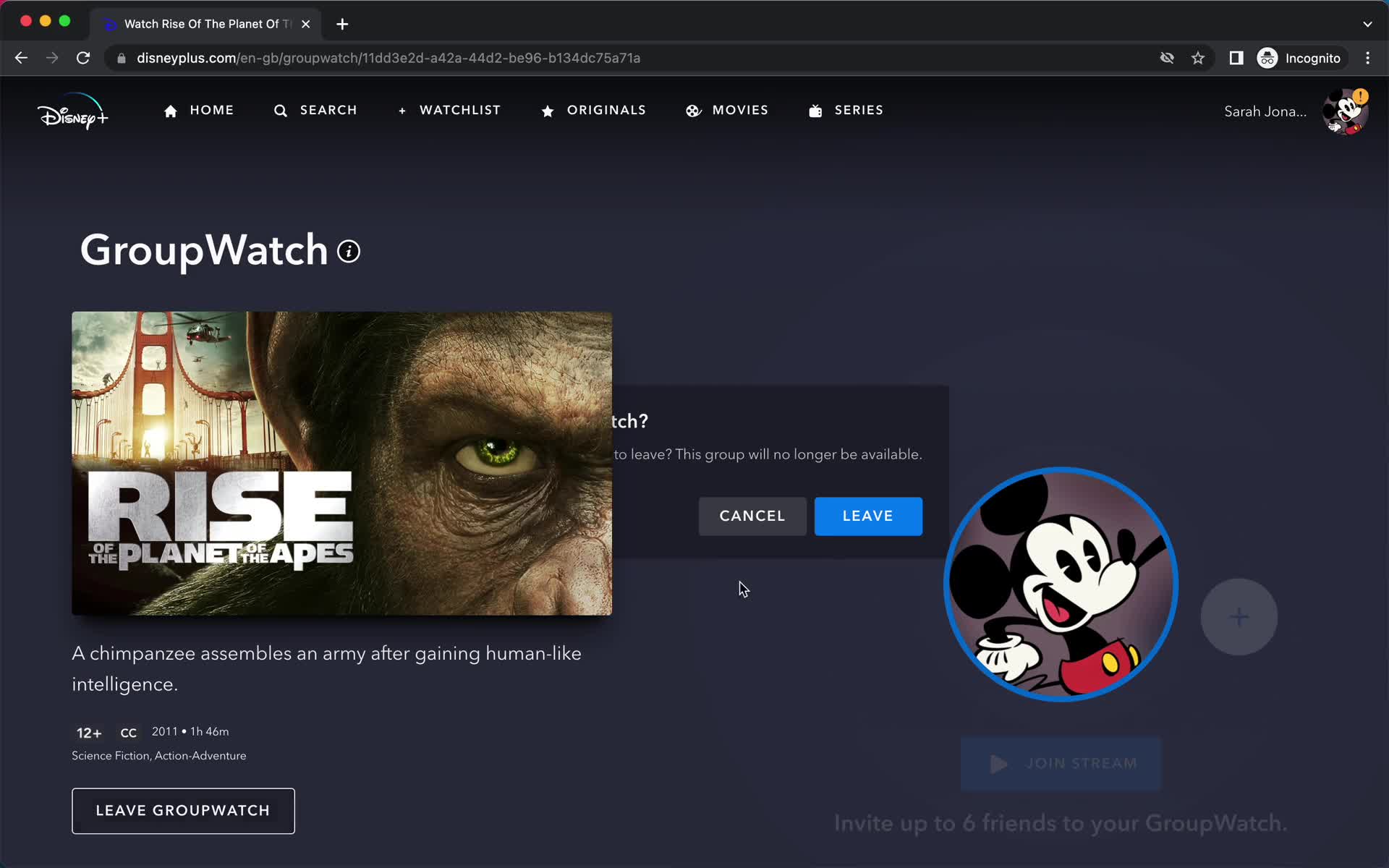This screenshot has width=1389, height=868.
Task: Click the Disney+ logo
Action: click(x=72, y=111)
